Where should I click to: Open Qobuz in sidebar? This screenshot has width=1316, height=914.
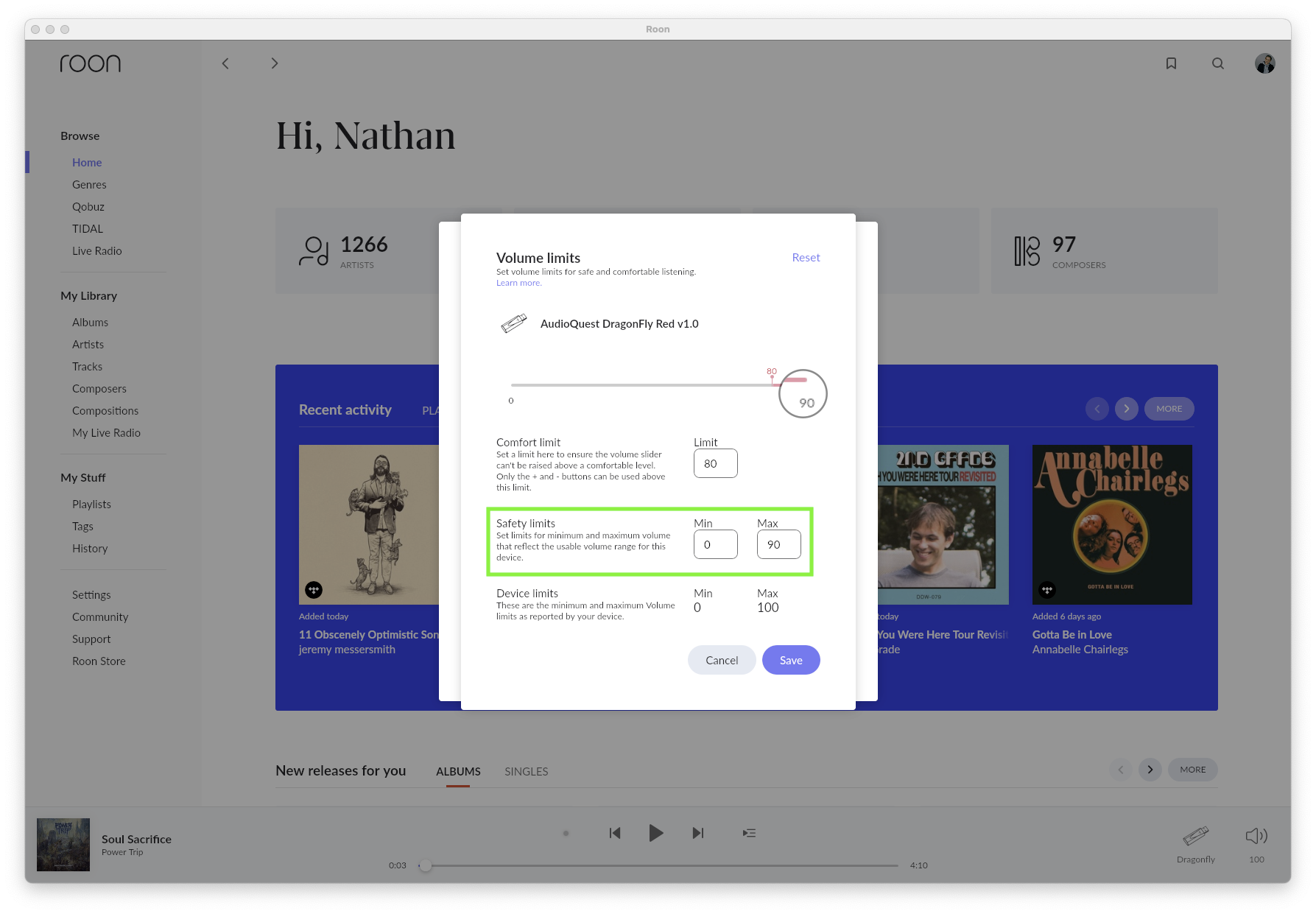click(x=88, y=207)
